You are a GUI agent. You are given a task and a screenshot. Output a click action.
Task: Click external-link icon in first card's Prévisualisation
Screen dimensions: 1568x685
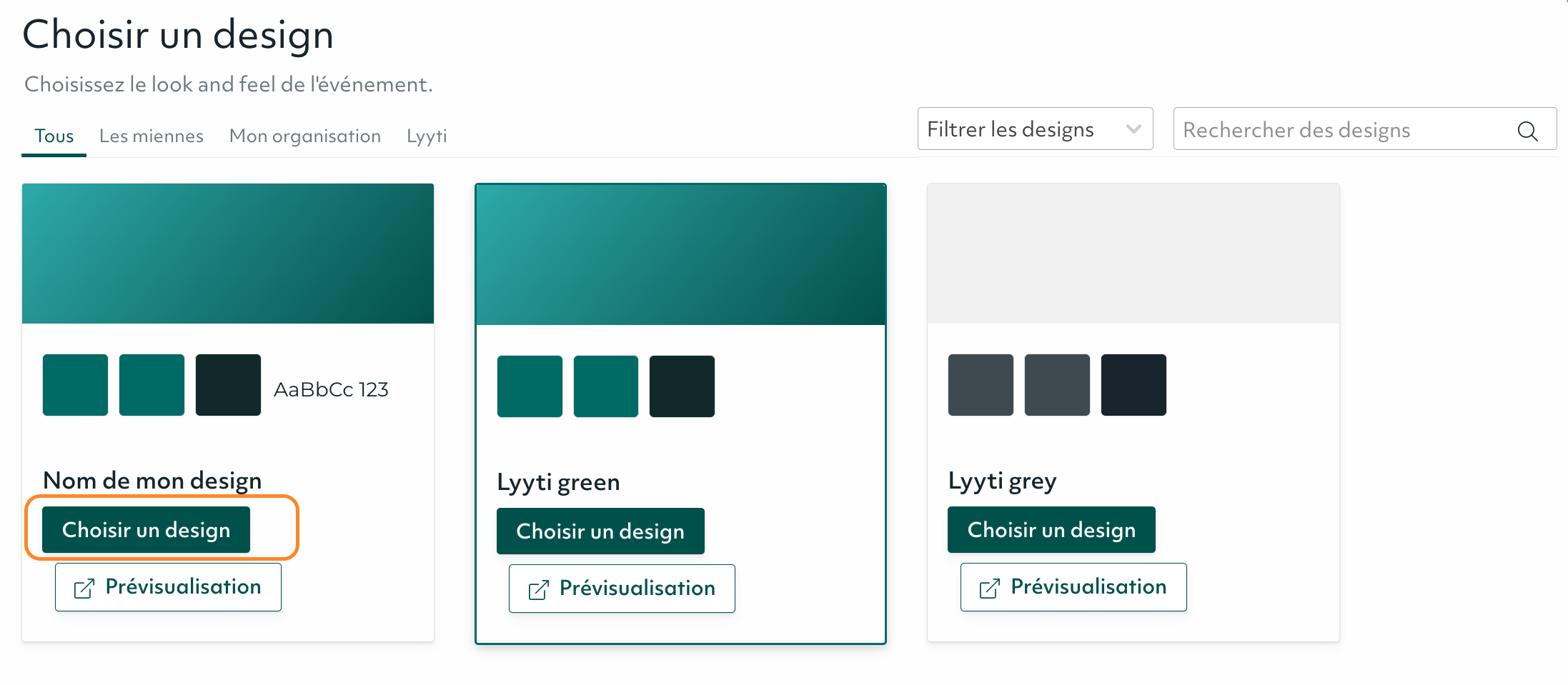[84, 589]
